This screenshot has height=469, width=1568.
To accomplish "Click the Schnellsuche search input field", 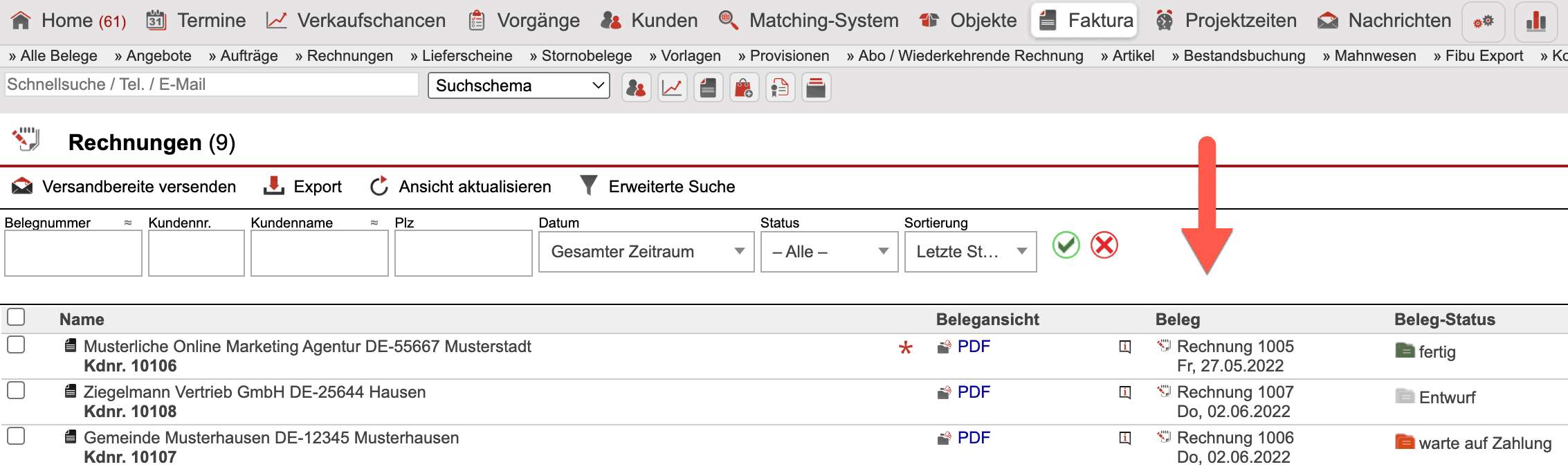I will click(211, 84).
